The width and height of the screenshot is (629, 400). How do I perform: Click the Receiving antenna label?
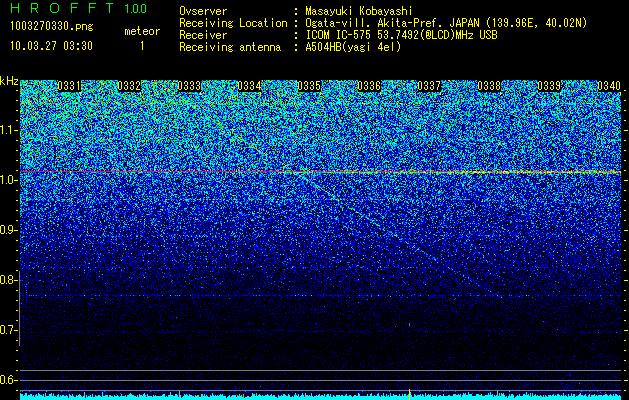(230, 47)
